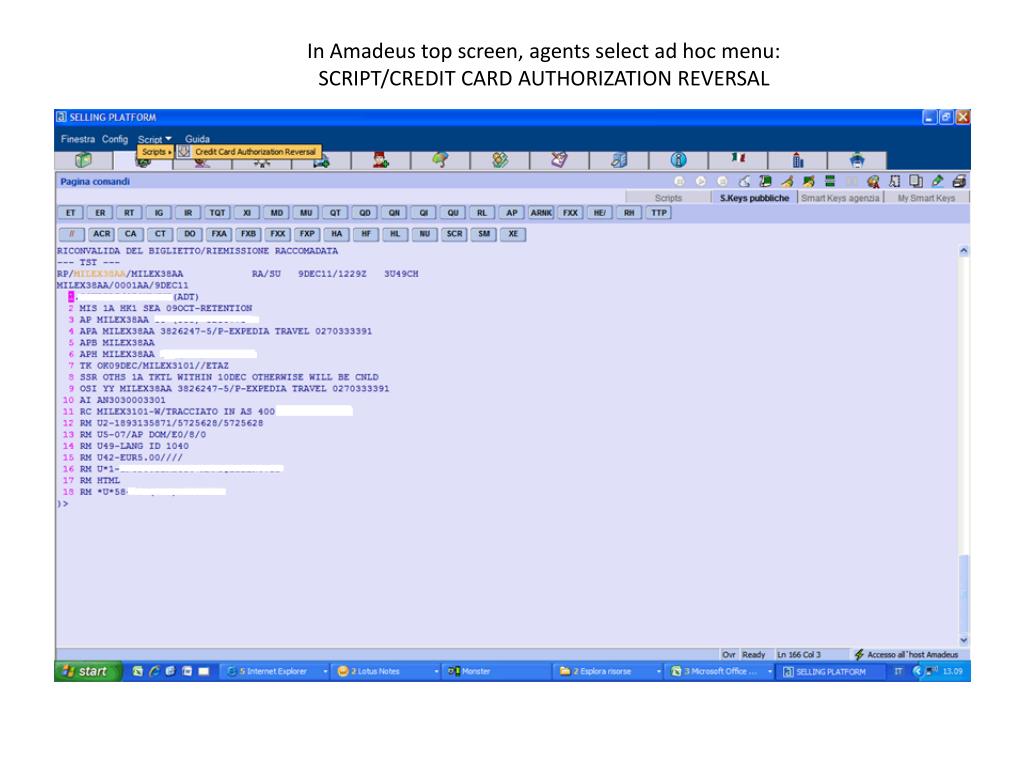
Task: Click the broom clear-screen icon
Action: [787, 182]
